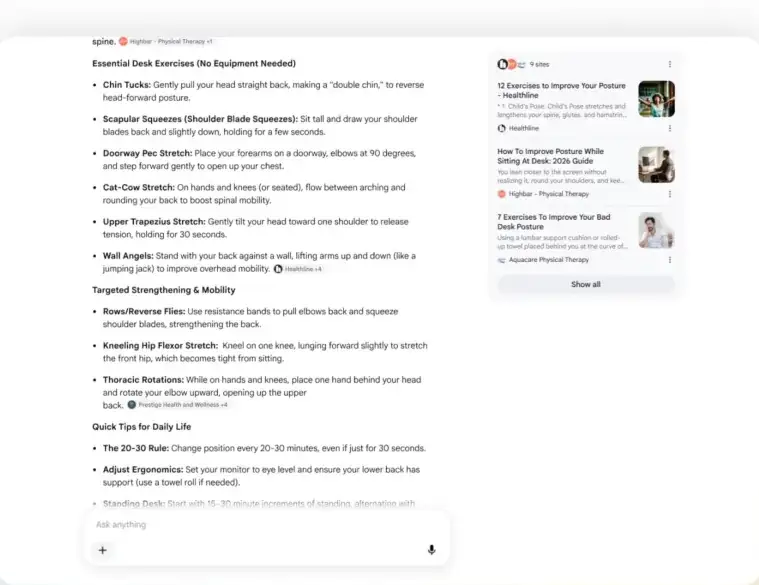Click the 'Cat-Cow Stretch:' bullet text
This screenshot has height=585, width=759.
(x=138, y=187)
